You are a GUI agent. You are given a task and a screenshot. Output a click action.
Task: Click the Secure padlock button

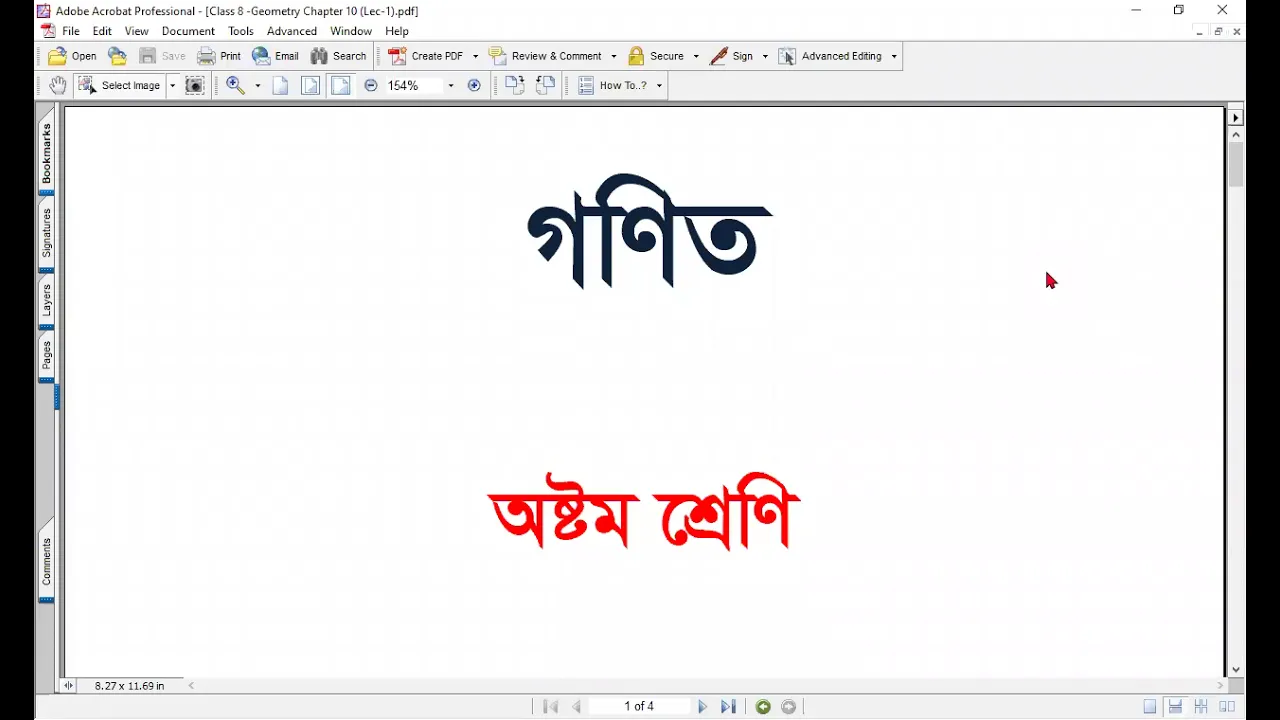tap(656, 56)
